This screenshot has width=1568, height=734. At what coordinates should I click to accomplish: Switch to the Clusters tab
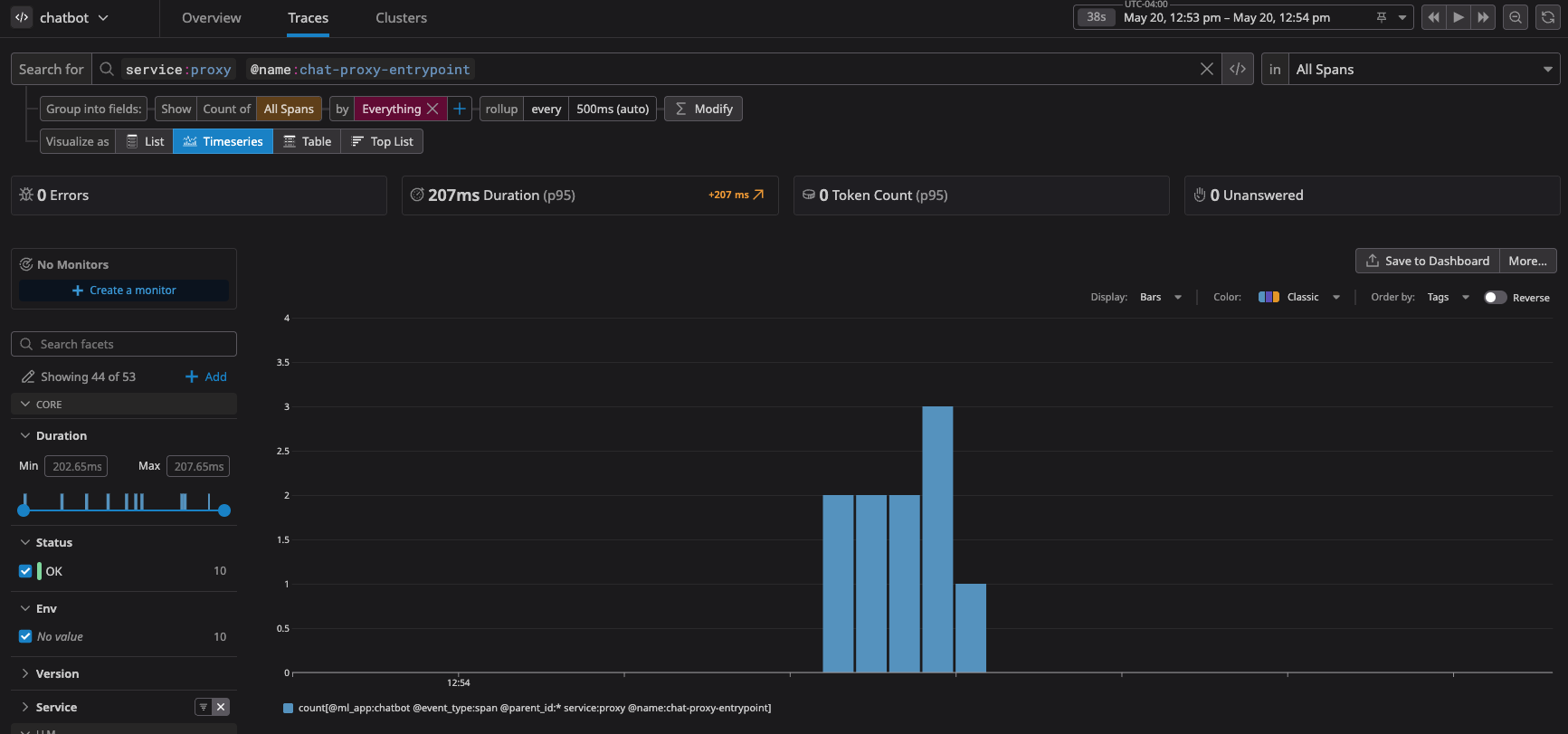click(x=401, y=18)
